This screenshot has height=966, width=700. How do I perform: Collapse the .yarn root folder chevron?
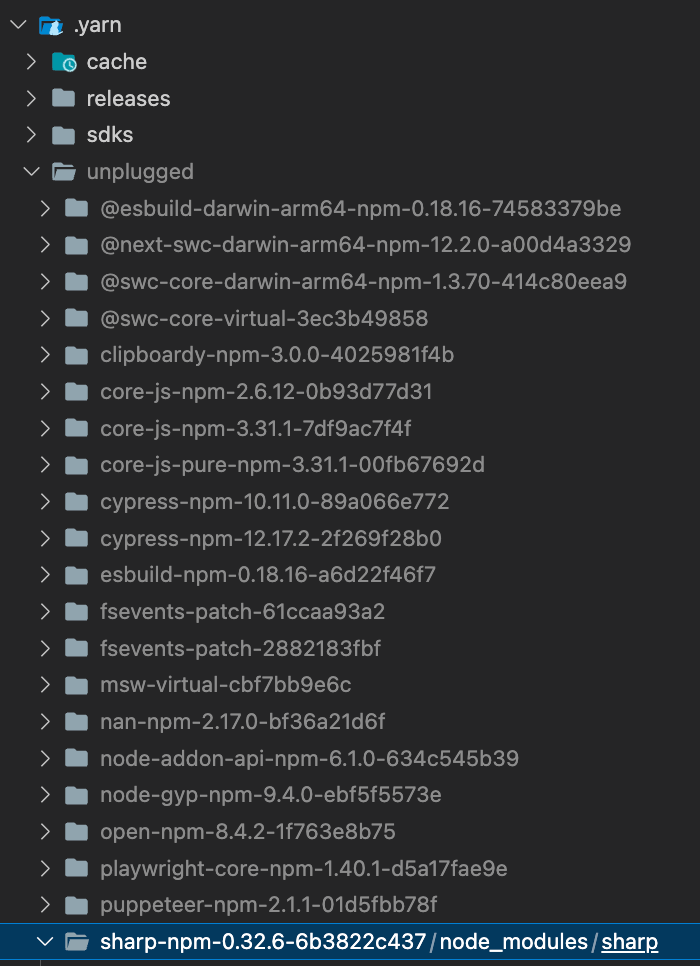click(17, 26)
